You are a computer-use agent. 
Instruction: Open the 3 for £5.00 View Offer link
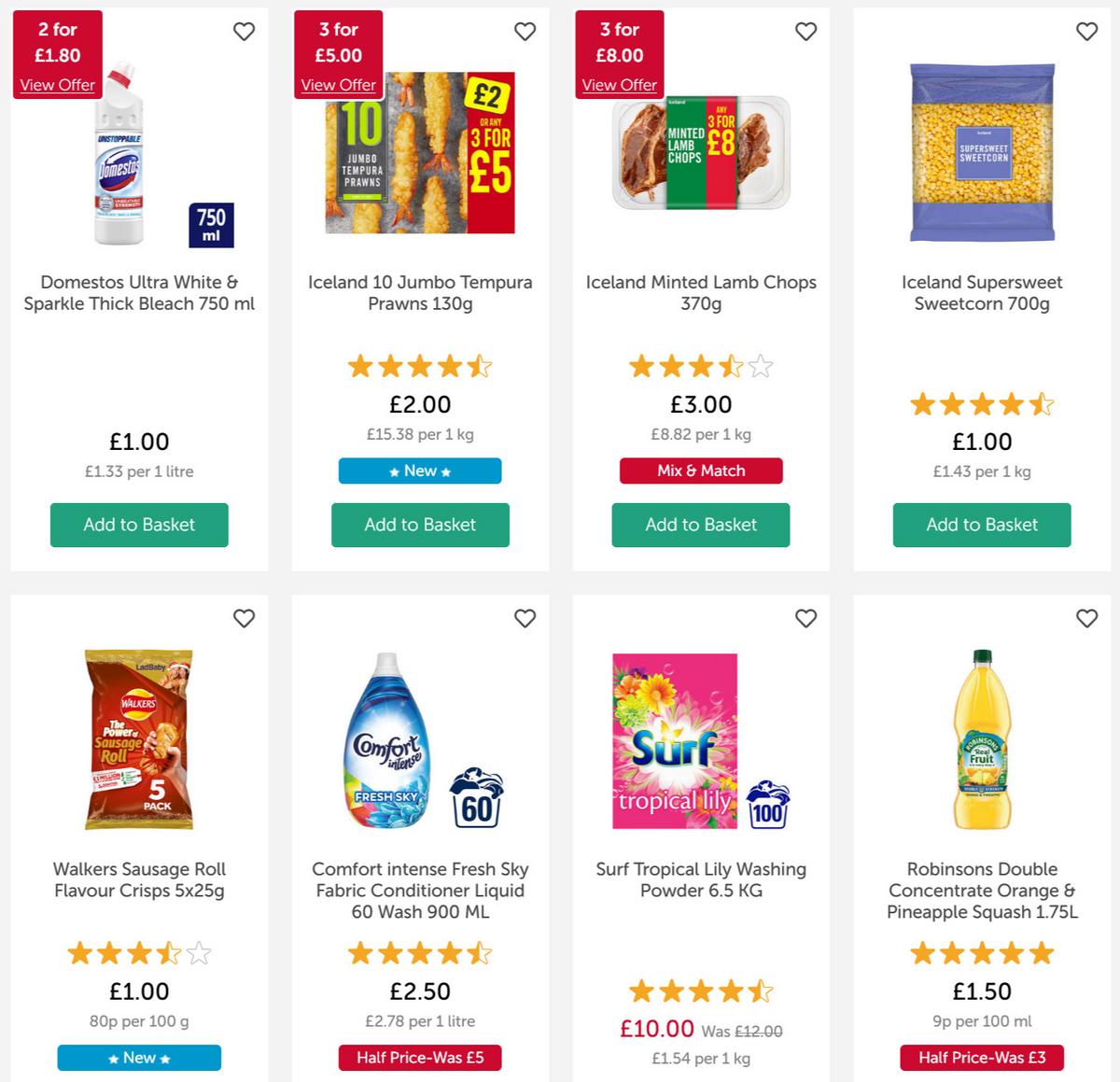click(x=338, y=85)
